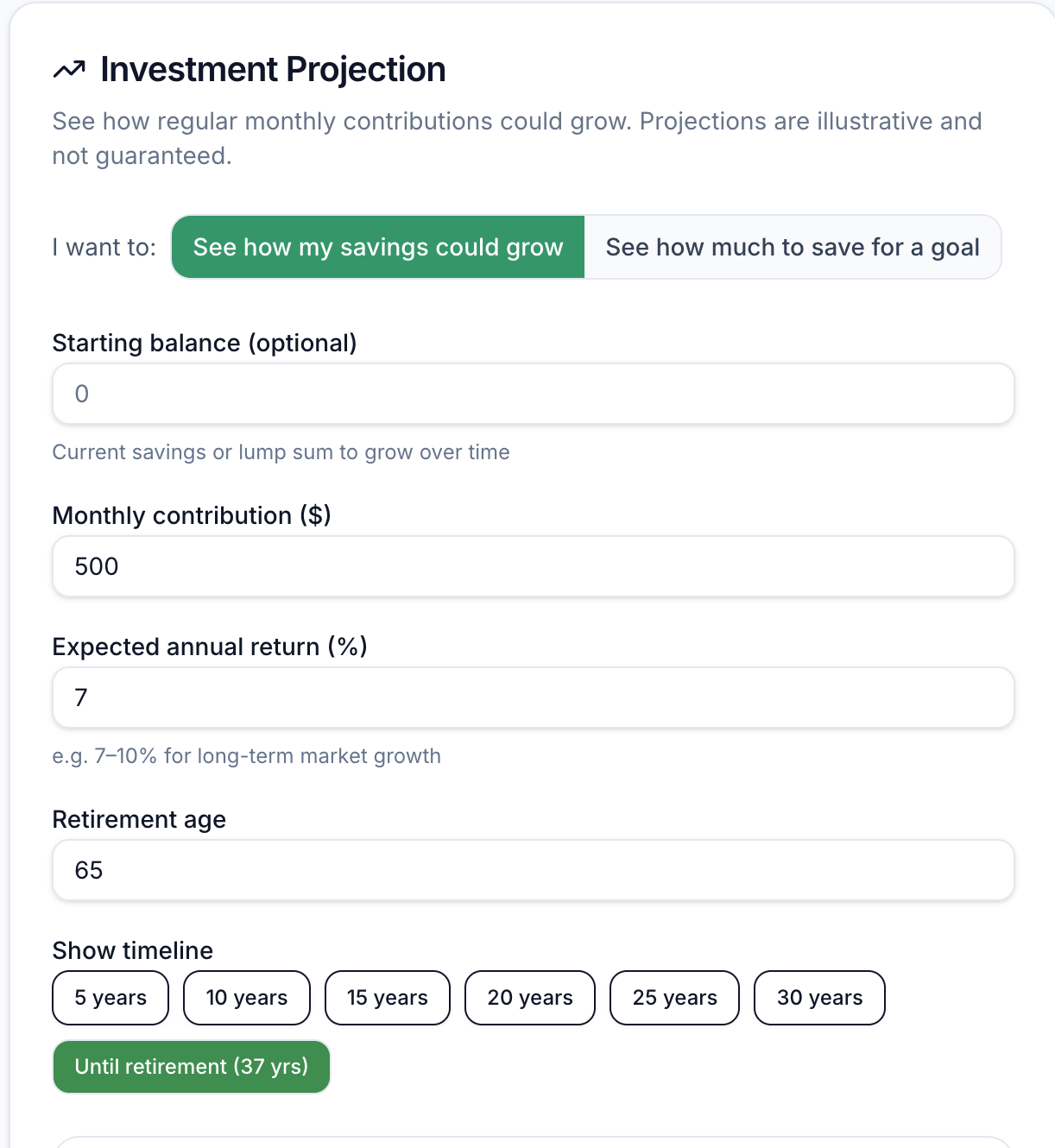Switch the timeline to 30 years
The width and height of the screenshot is (1055, 1148).
point(819,999)
